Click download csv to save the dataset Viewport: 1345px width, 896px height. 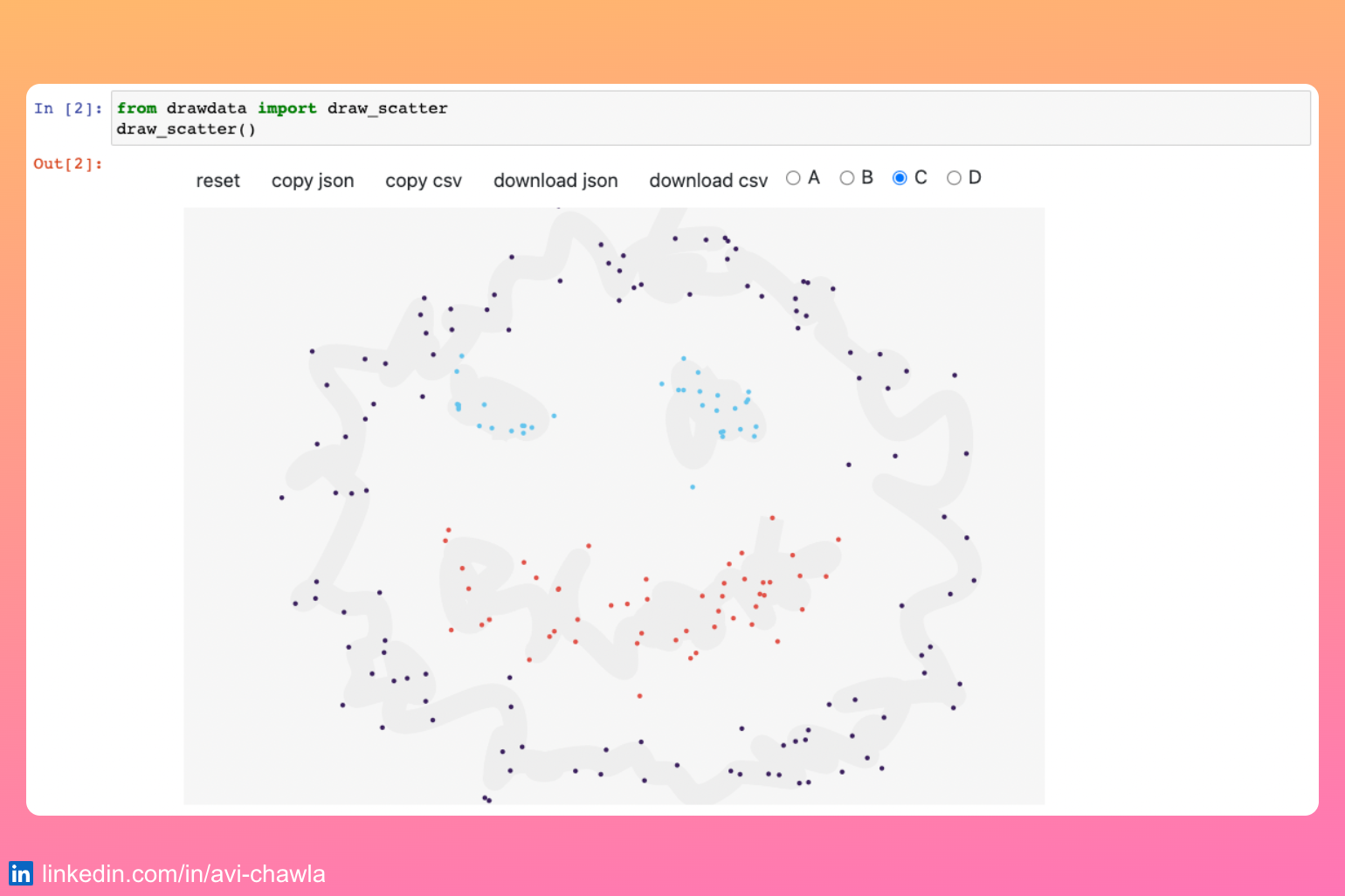tap(707, 180)
